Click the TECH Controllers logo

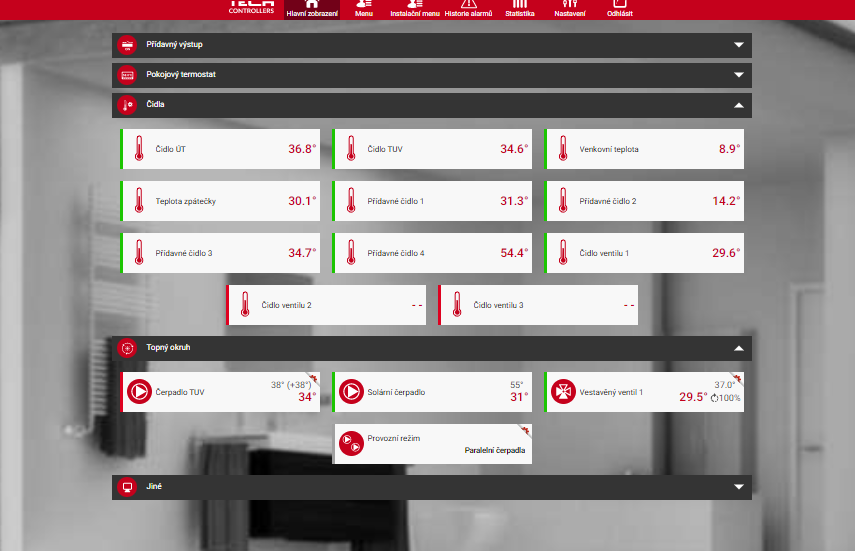point(251,7)
